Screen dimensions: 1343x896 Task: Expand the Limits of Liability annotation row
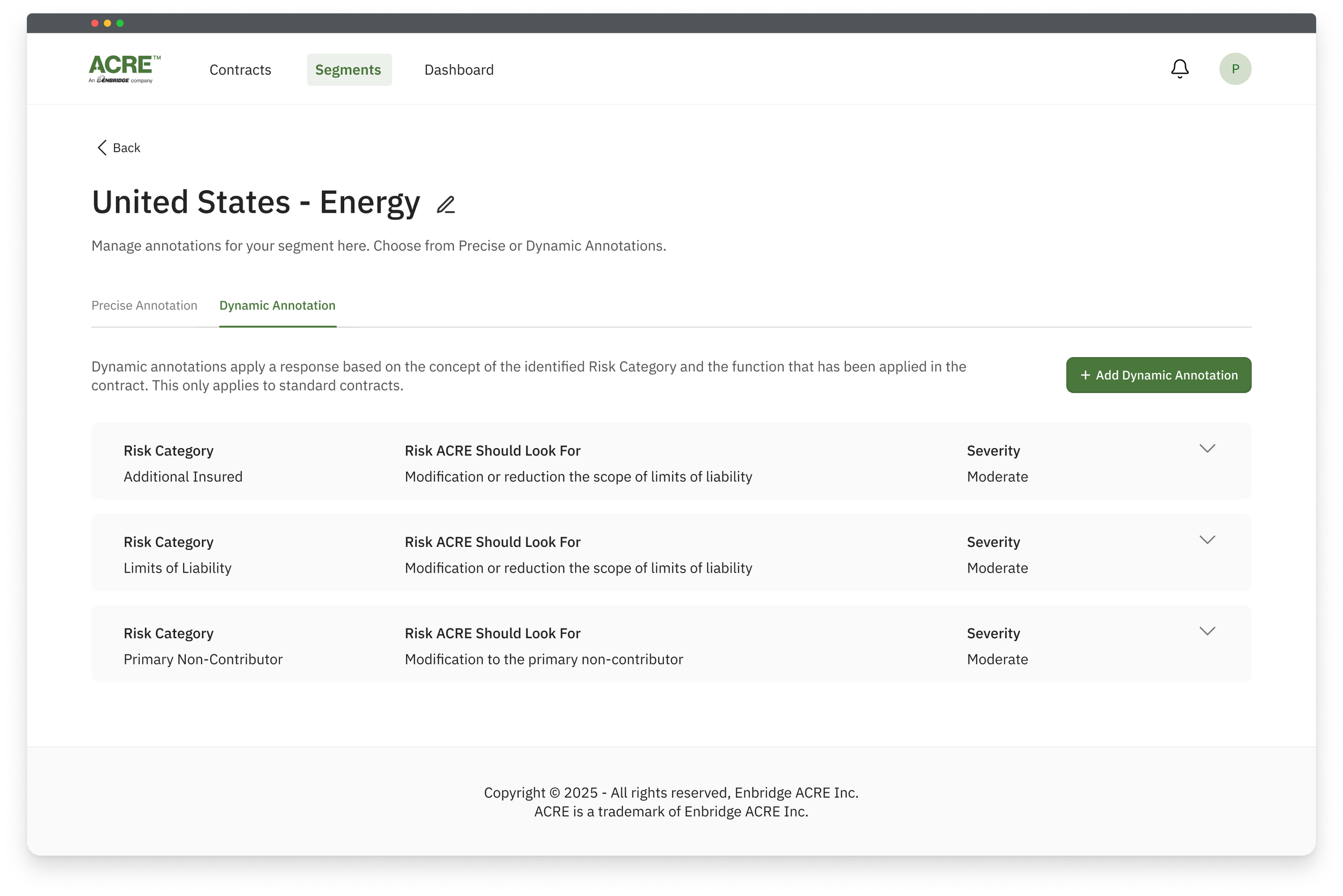click(x=1207, y=540)
